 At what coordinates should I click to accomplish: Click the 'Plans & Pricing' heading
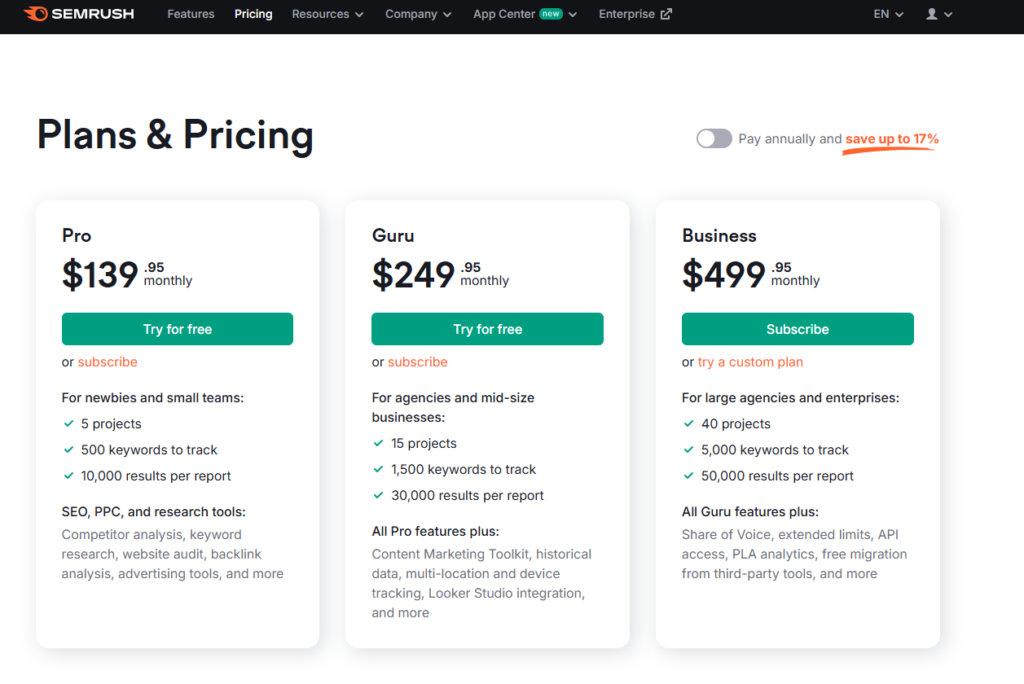(175, 136)
